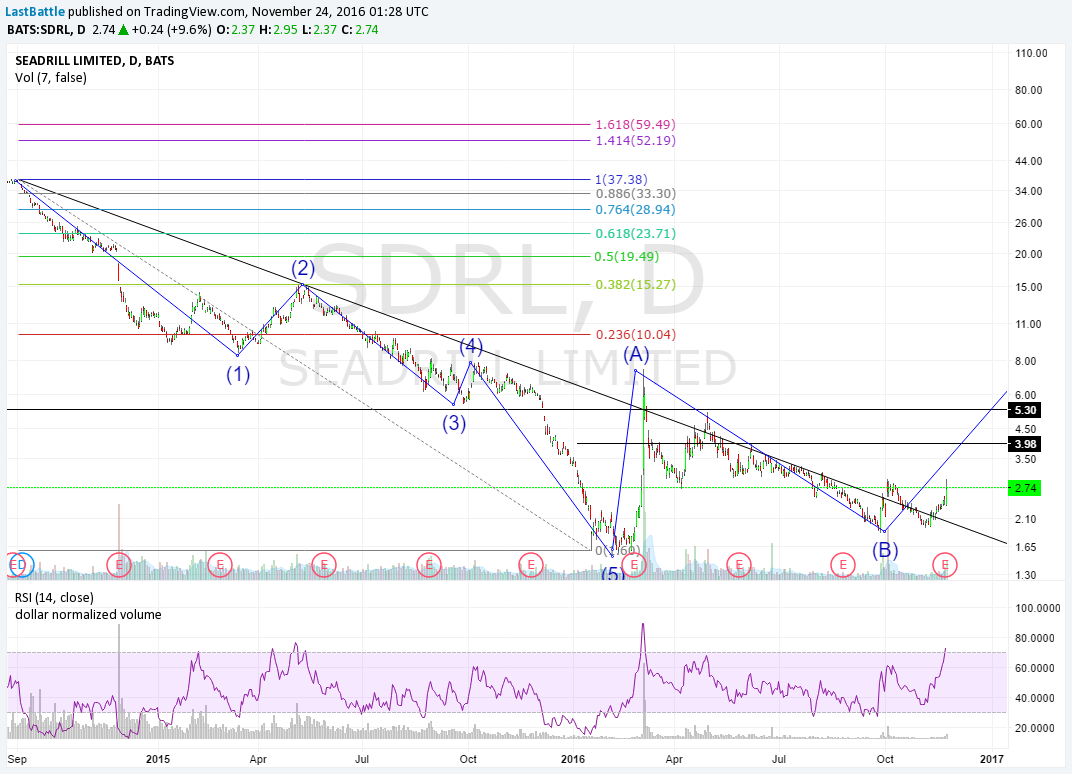Click the blue D dividend marker at chart start

tap(23, 565)
